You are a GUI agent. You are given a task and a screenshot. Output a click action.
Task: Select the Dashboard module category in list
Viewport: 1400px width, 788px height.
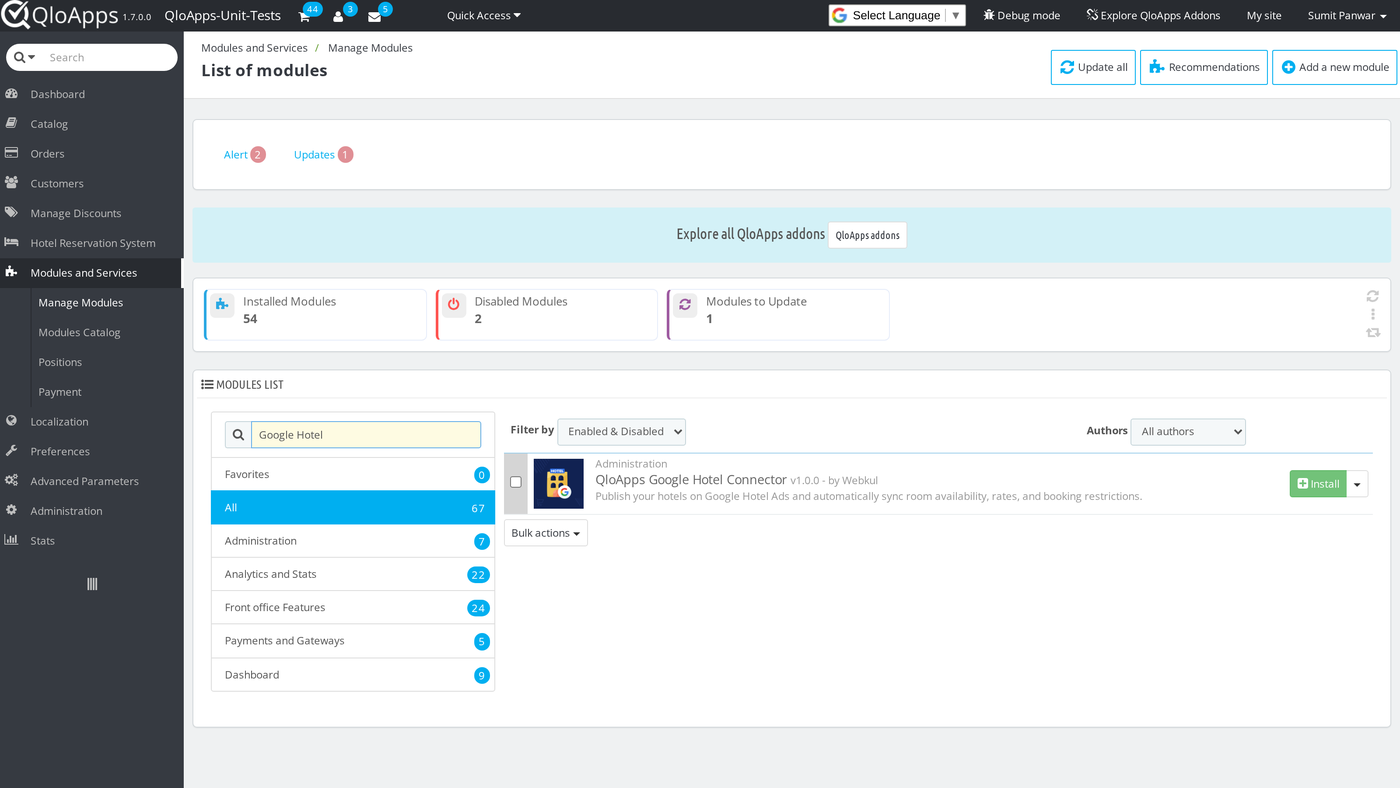pos(353,675)
